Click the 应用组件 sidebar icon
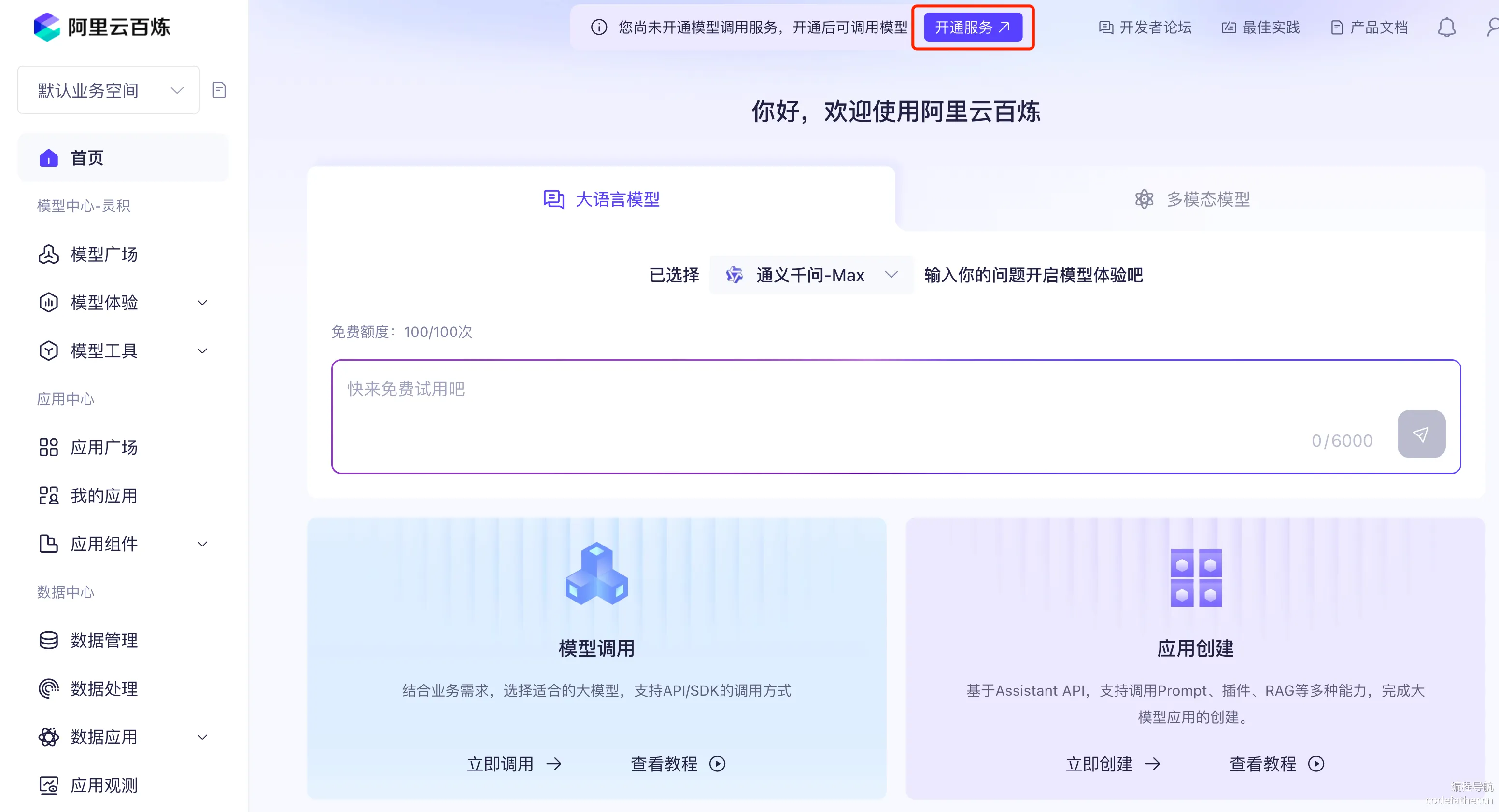This screenshot has width=1499, height=812. click(x=48, y=544)
